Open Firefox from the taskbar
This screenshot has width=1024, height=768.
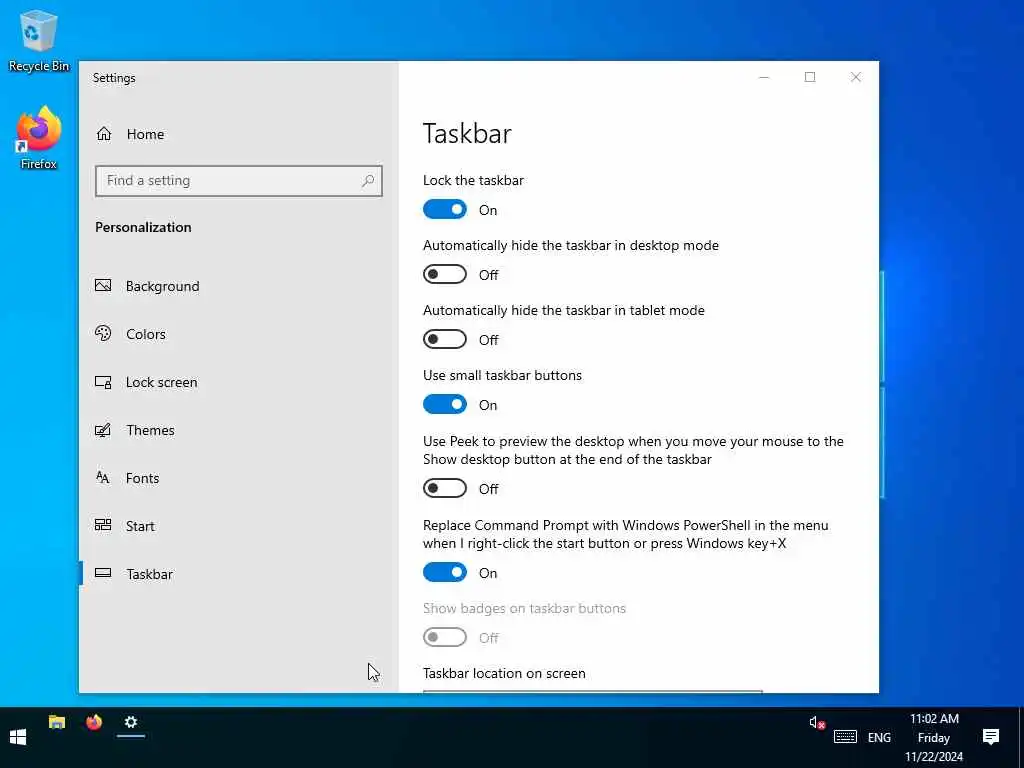tap(94, 722)
